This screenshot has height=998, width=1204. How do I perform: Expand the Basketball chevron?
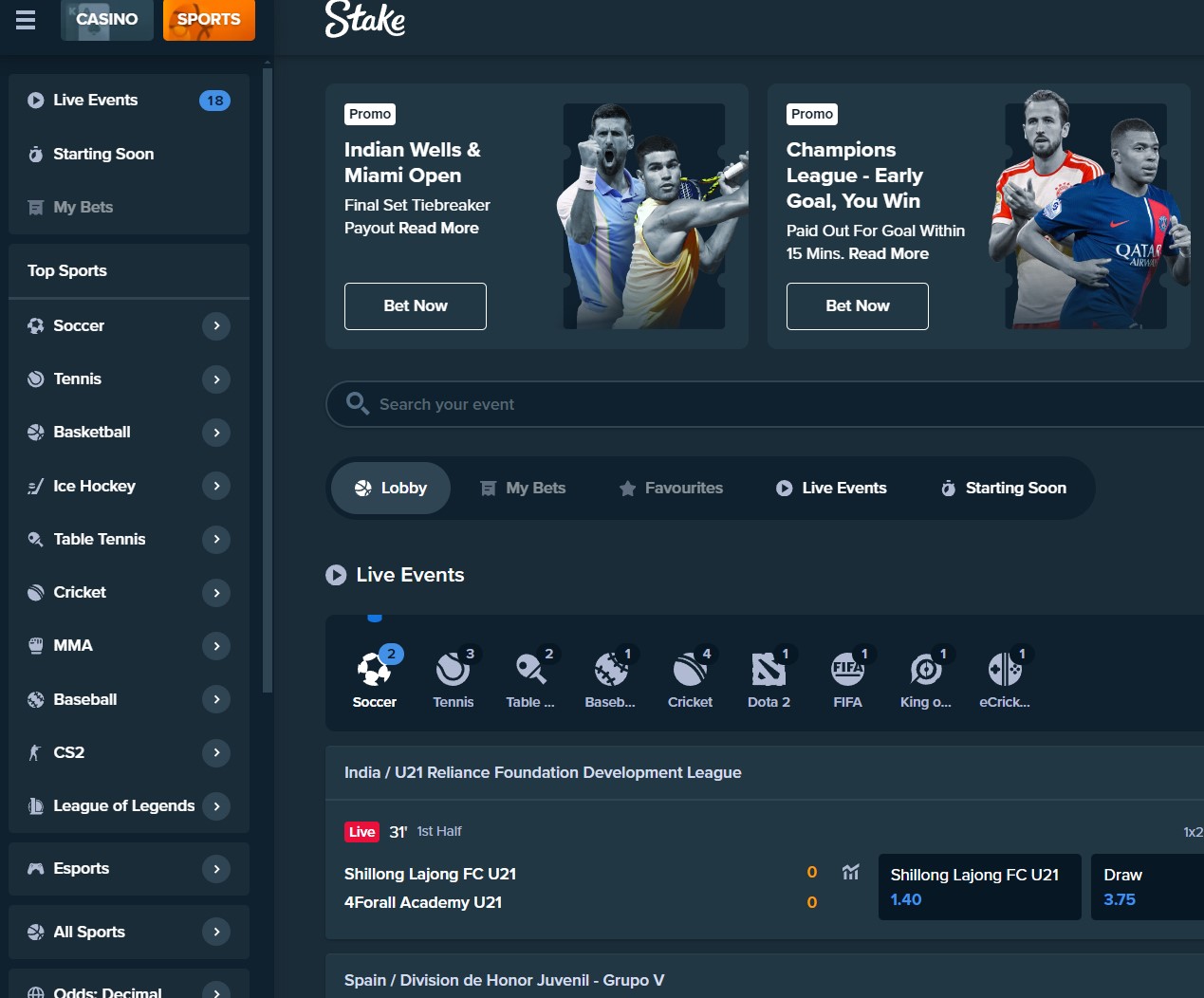[216, 432]
